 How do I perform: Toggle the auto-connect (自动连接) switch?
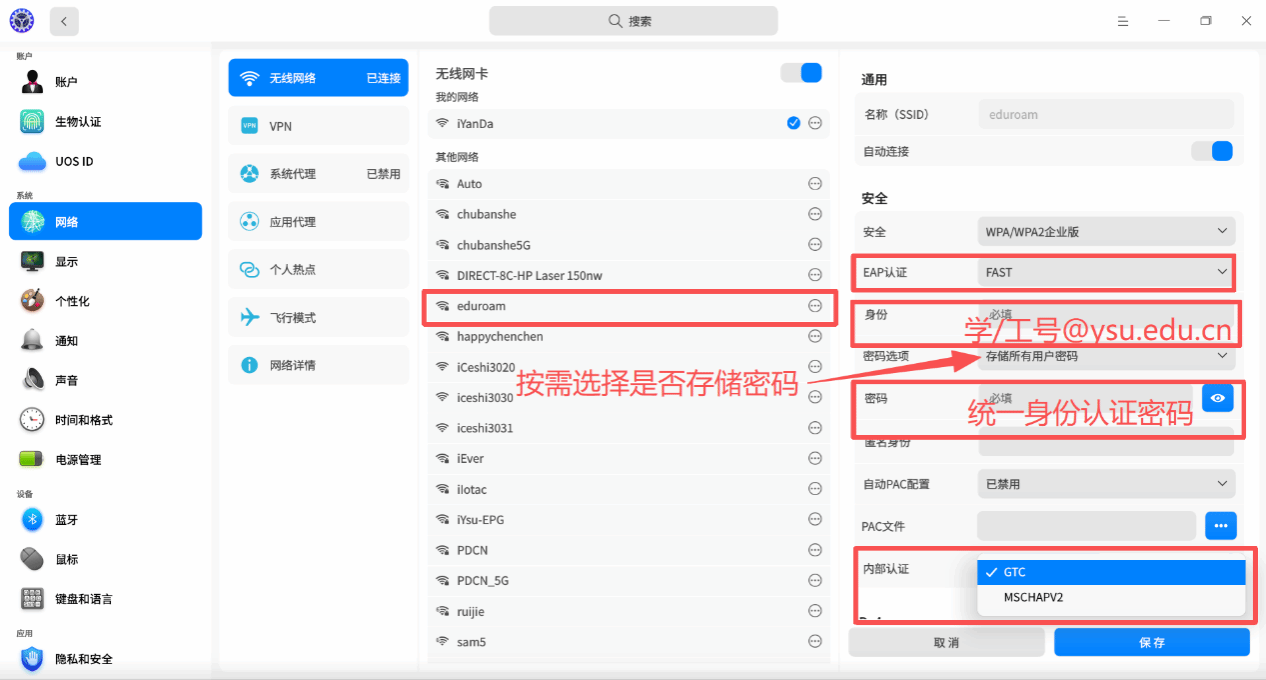click(x=1211, y=151)
